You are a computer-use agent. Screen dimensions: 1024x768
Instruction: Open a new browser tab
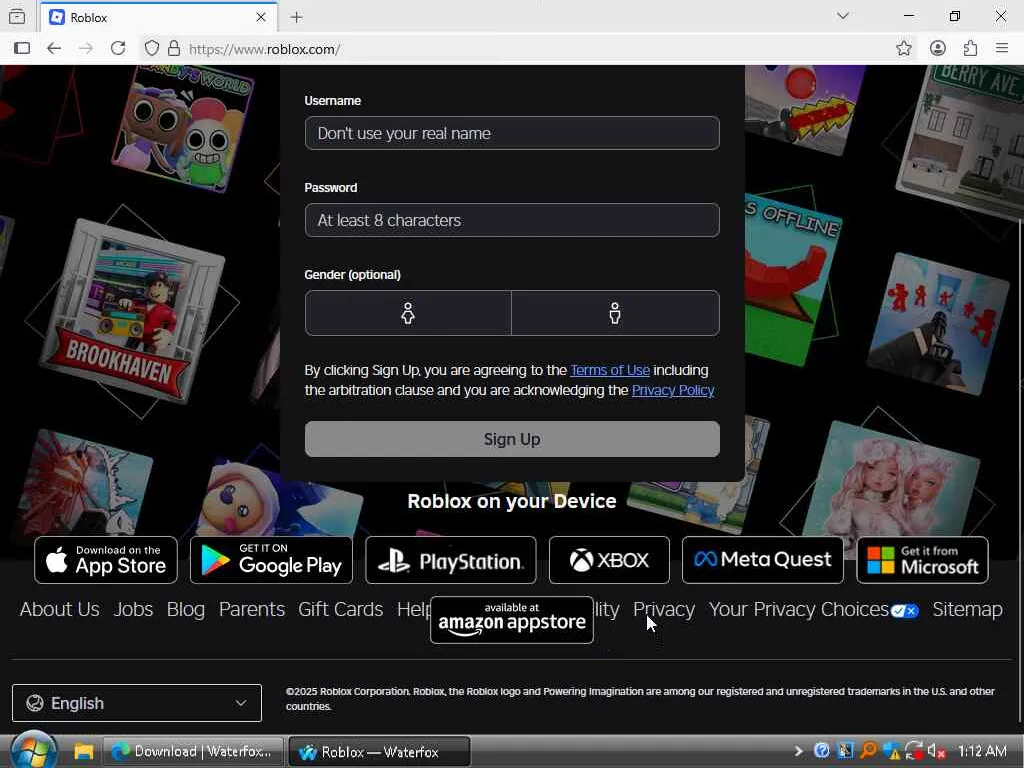click(x=296, y=18)
